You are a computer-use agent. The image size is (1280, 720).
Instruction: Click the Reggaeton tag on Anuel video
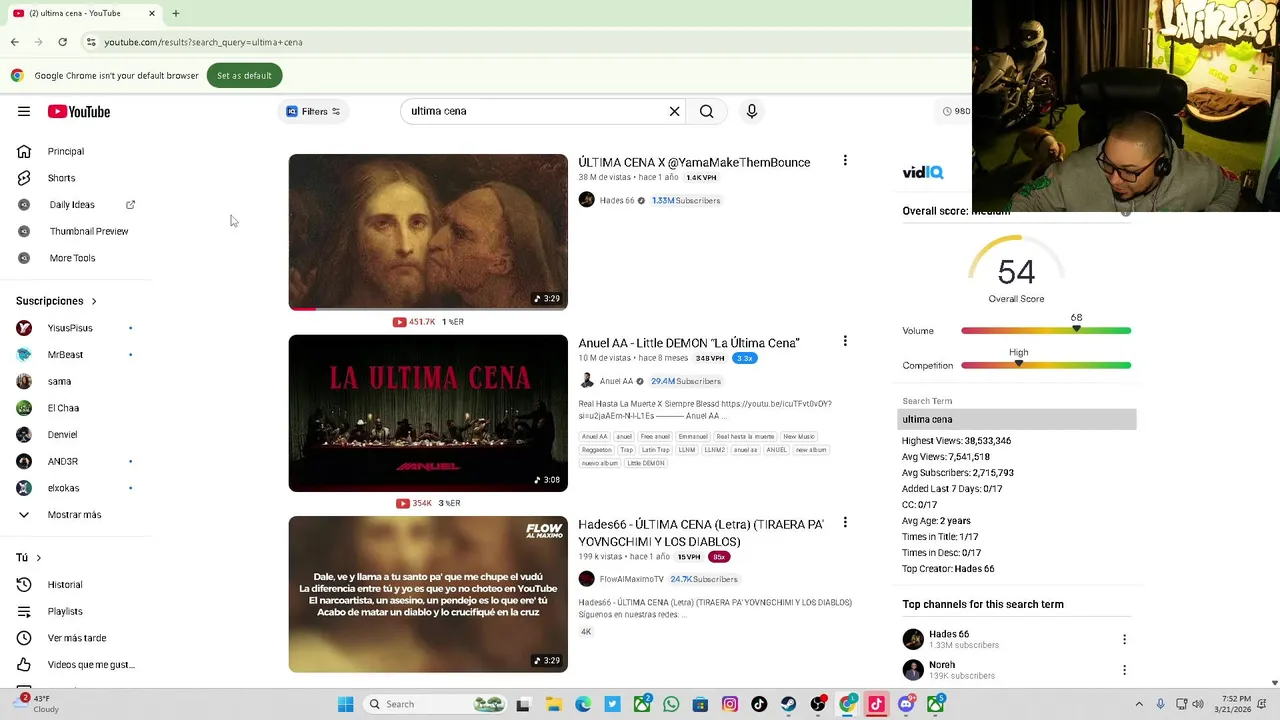(x=596, y=450)
